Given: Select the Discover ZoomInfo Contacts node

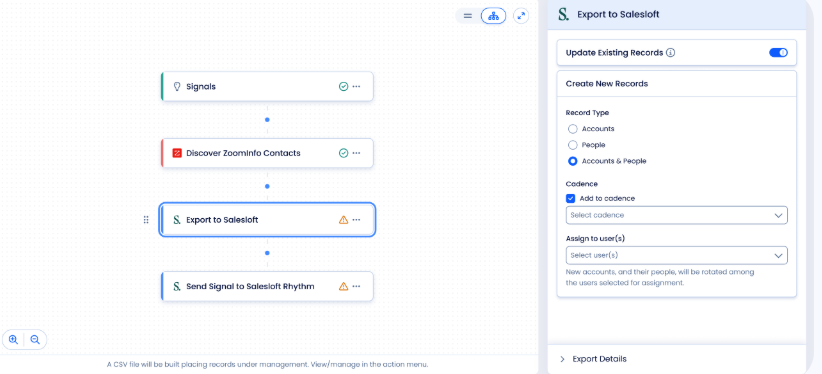Looking at the screenshot, I should [267, 153].
